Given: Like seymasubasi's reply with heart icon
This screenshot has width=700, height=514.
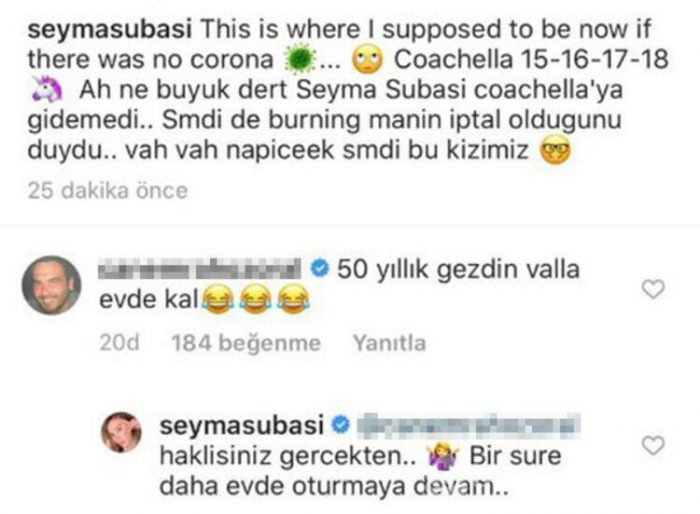Looking at the screenshot, I should tap(653, 446).
